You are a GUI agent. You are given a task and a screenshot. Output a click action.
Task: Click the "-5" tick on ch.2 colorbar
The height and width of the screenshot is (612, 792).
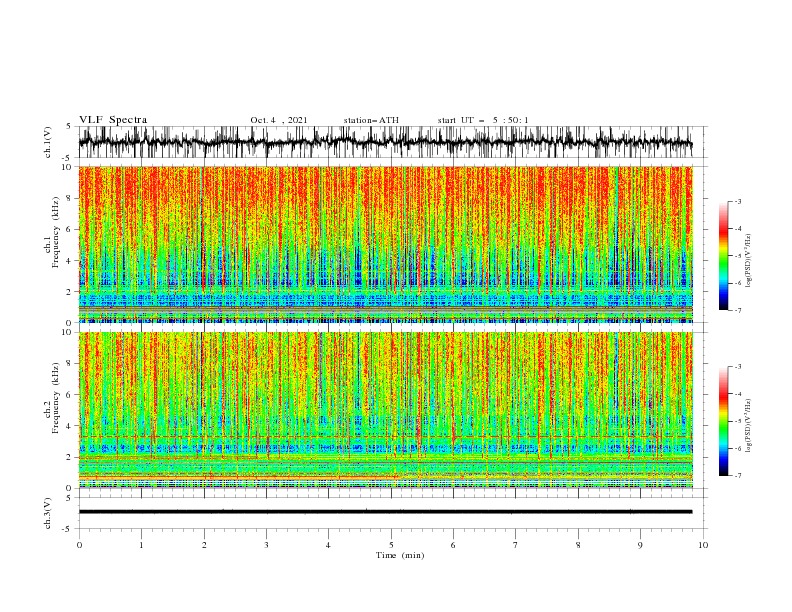pyautogui.click(x=737, y=421)
